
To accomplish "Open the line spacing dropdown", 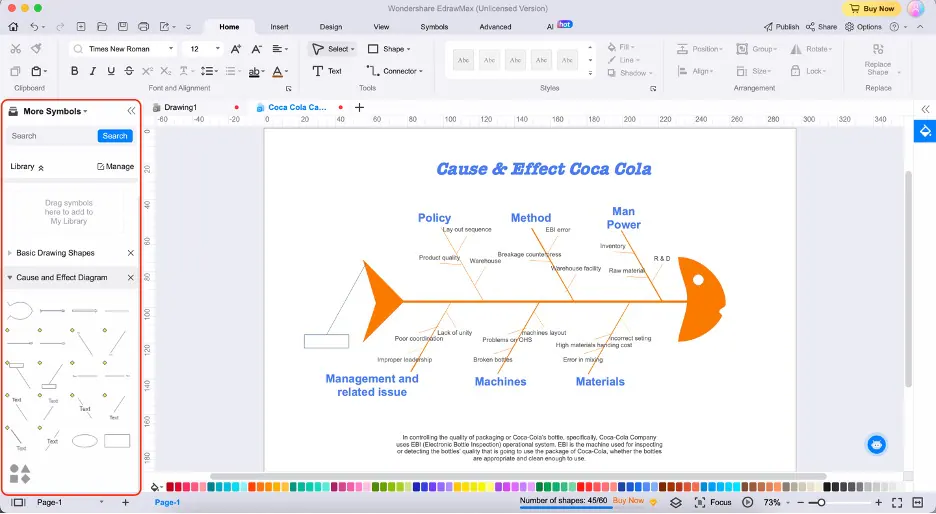I will point(208,71).
